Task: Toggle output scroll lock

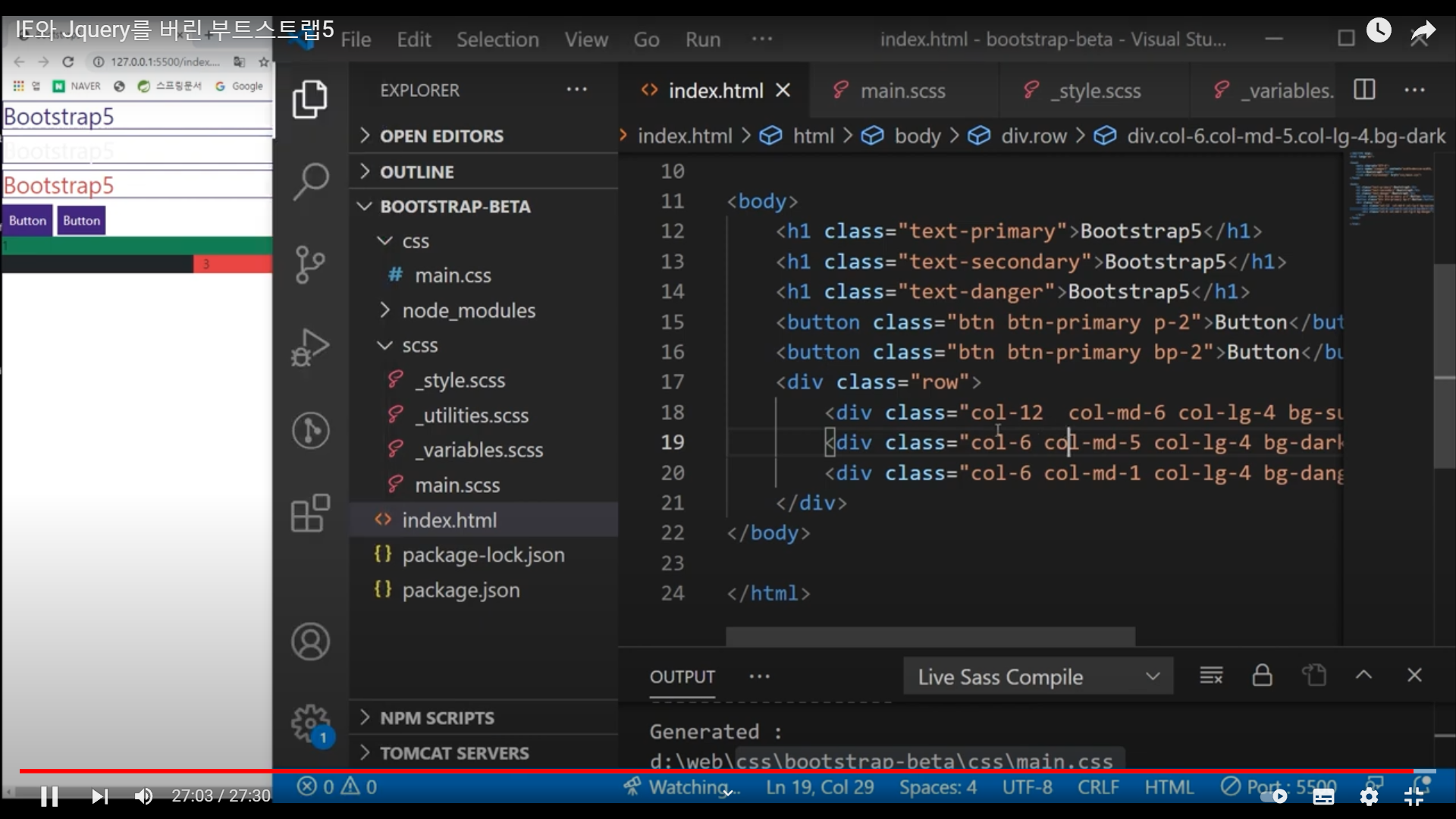Action: [x=1262, y=675]
